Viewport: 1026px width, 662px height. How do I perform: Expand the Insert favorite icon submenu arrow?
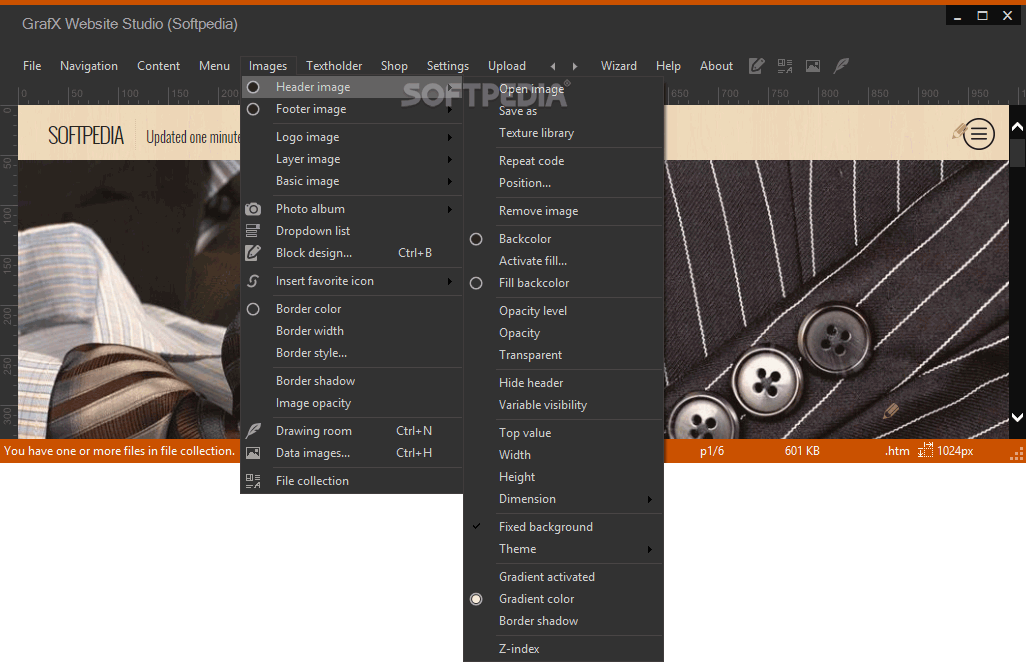pyautogui.click(x=450, y=281)
